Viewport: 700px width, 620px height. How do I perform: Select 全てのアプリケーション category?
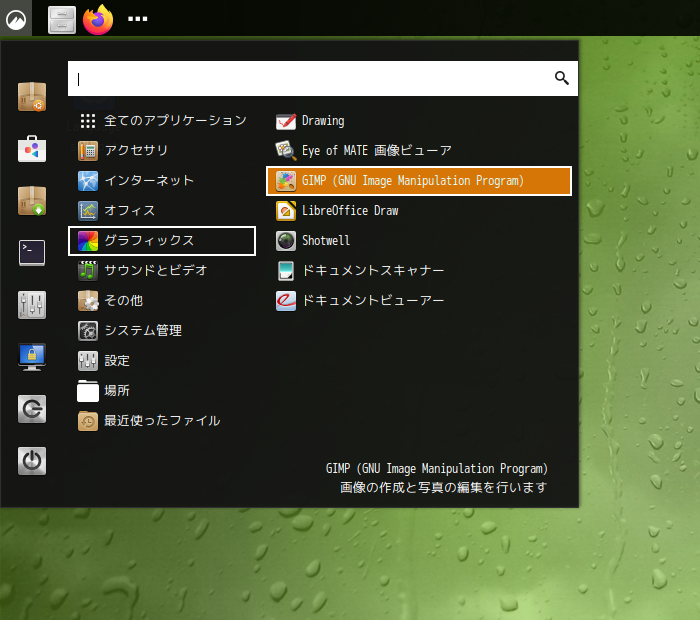pyautogui.click(x=162, y=121)
